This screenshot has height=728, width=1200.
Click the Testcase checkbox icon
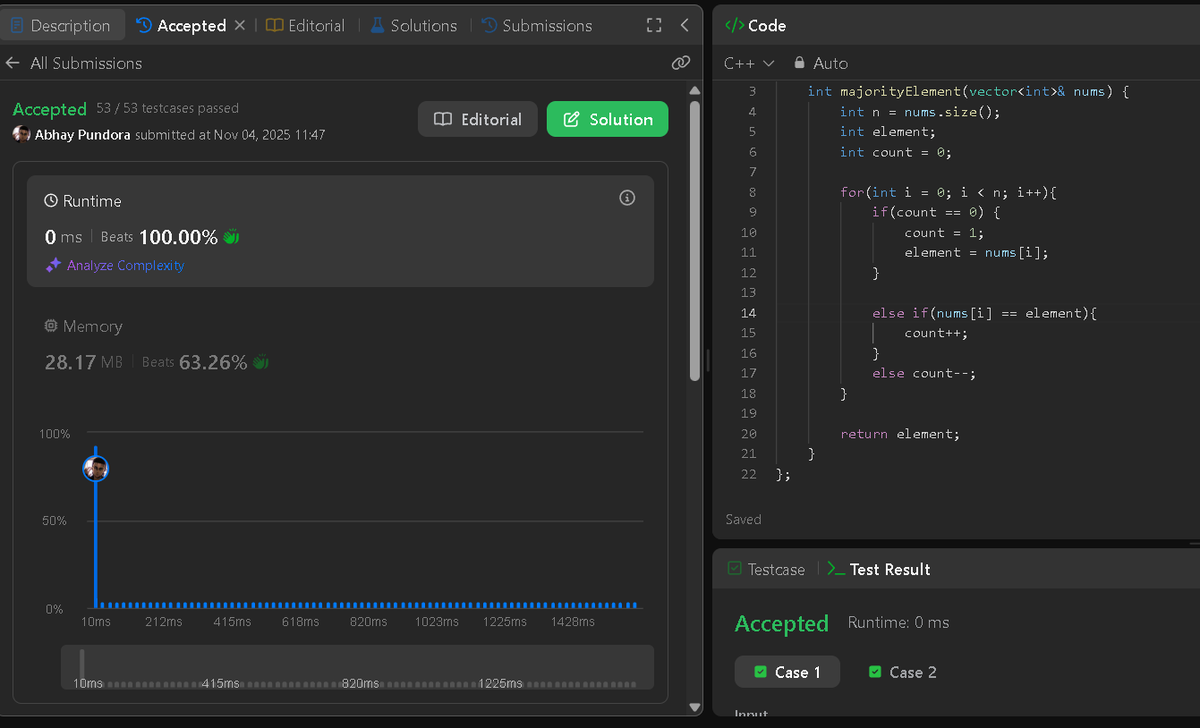(x=735, y=568)
